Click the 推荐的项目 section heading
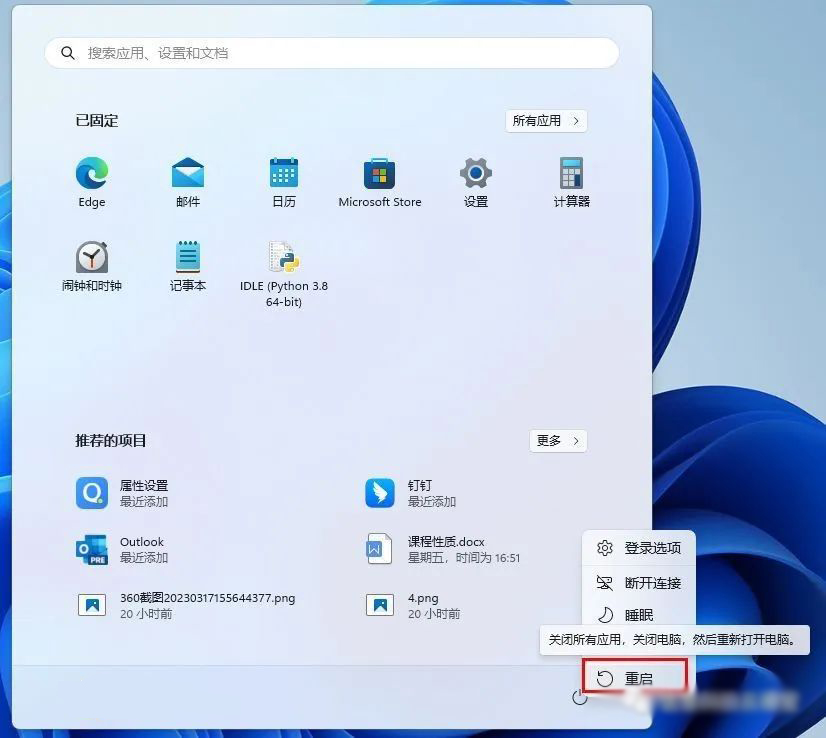The width and height of the screenshot is (826, 738). pos(111,440)
